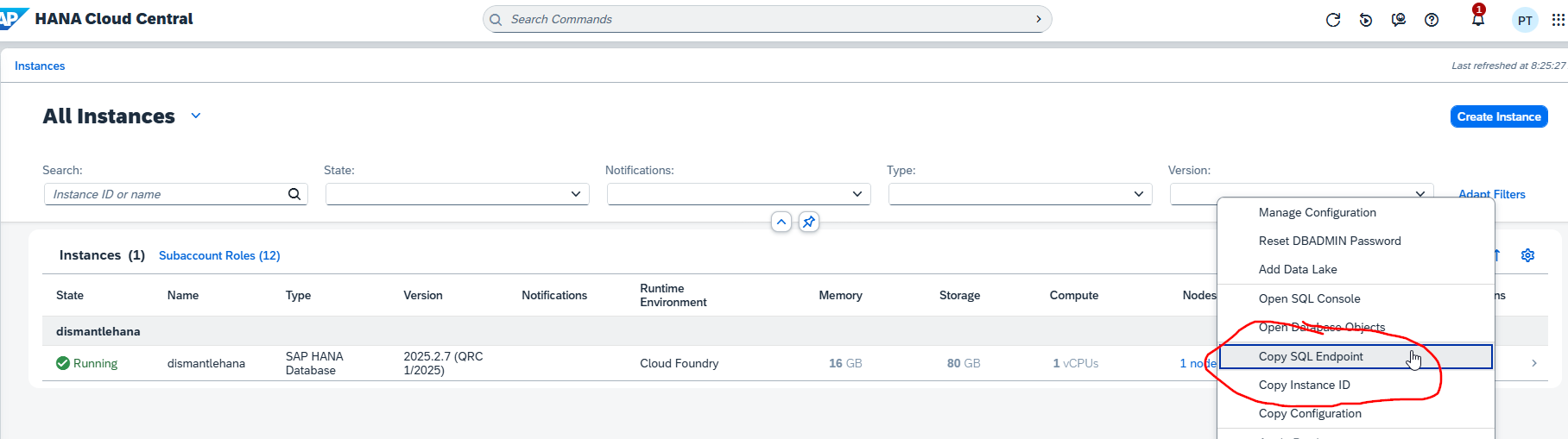Pin the filter header bar
The image size is (1568, 439).
pos(808,223)
